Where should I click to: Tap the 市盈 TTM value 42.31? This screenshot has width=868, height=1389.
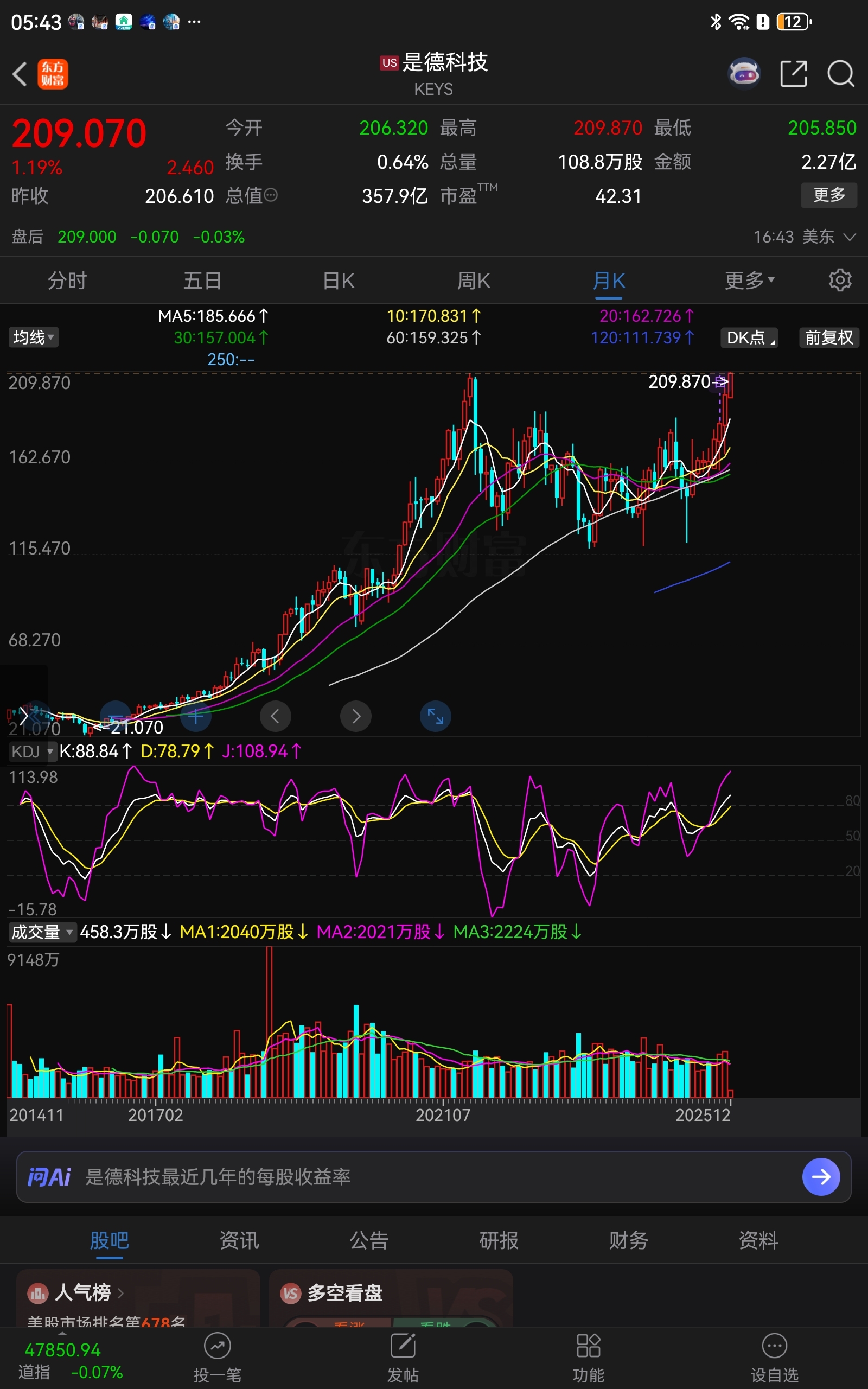618,196
